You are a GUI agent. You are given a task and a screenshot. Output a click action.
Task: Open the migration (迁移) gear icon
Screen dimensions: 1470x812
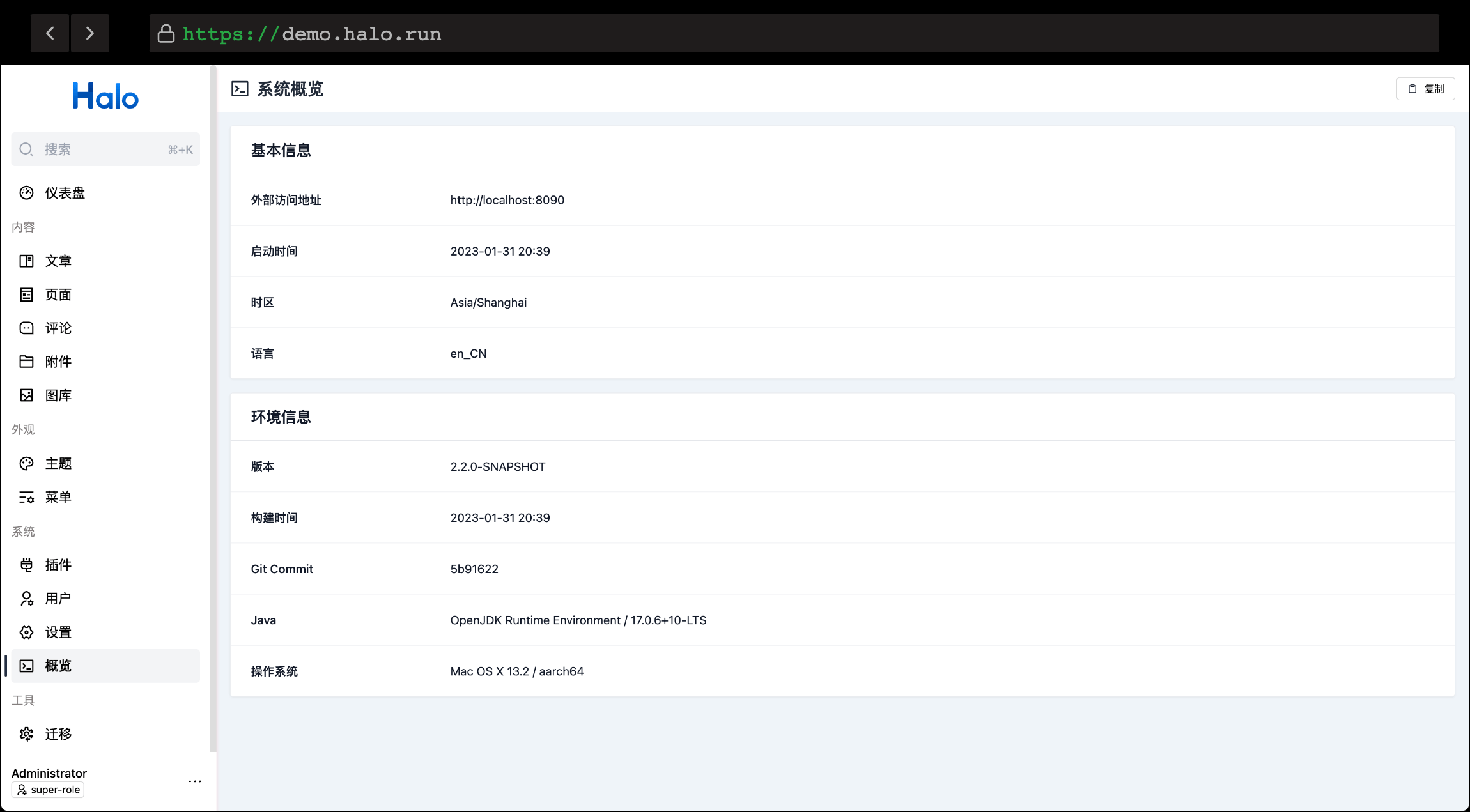[26, 734]
